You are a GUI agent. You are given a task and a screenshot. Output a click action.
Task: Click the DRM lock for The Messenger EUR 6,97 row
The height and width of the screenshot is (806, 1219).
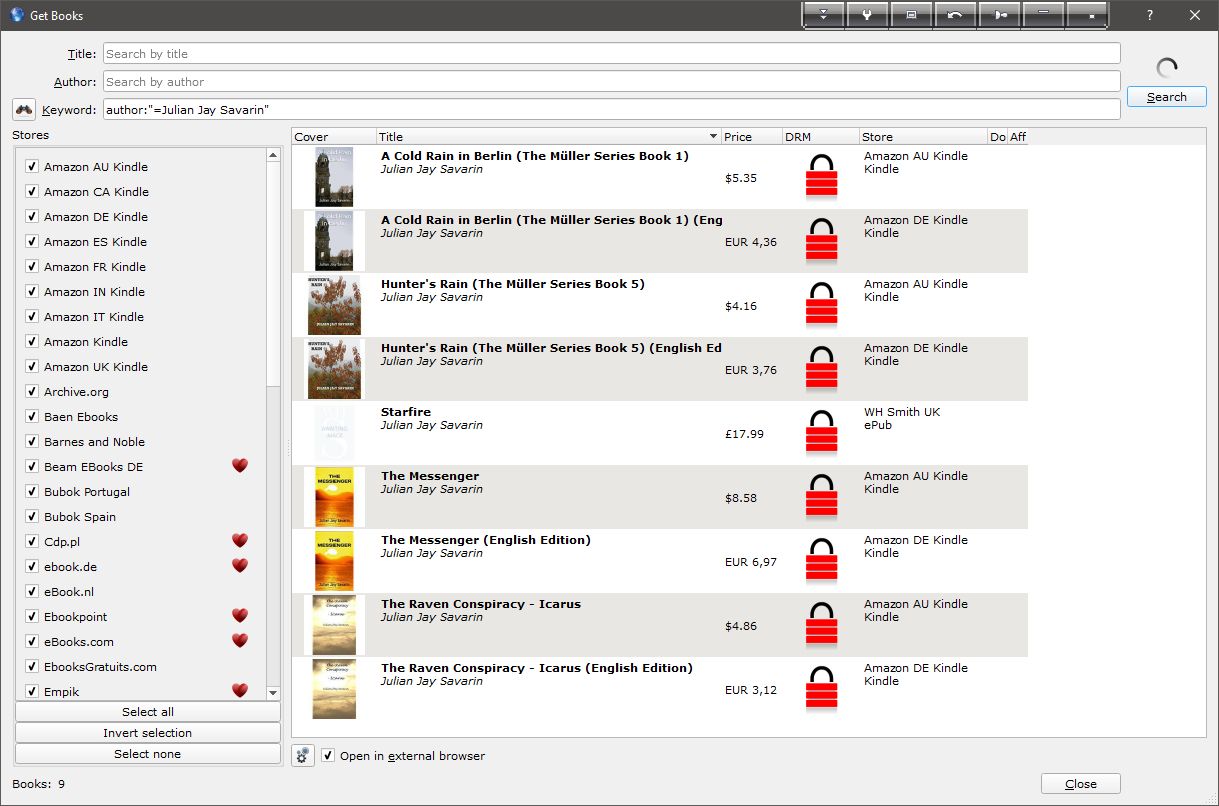pyautogui.click(x=822, y=561)
